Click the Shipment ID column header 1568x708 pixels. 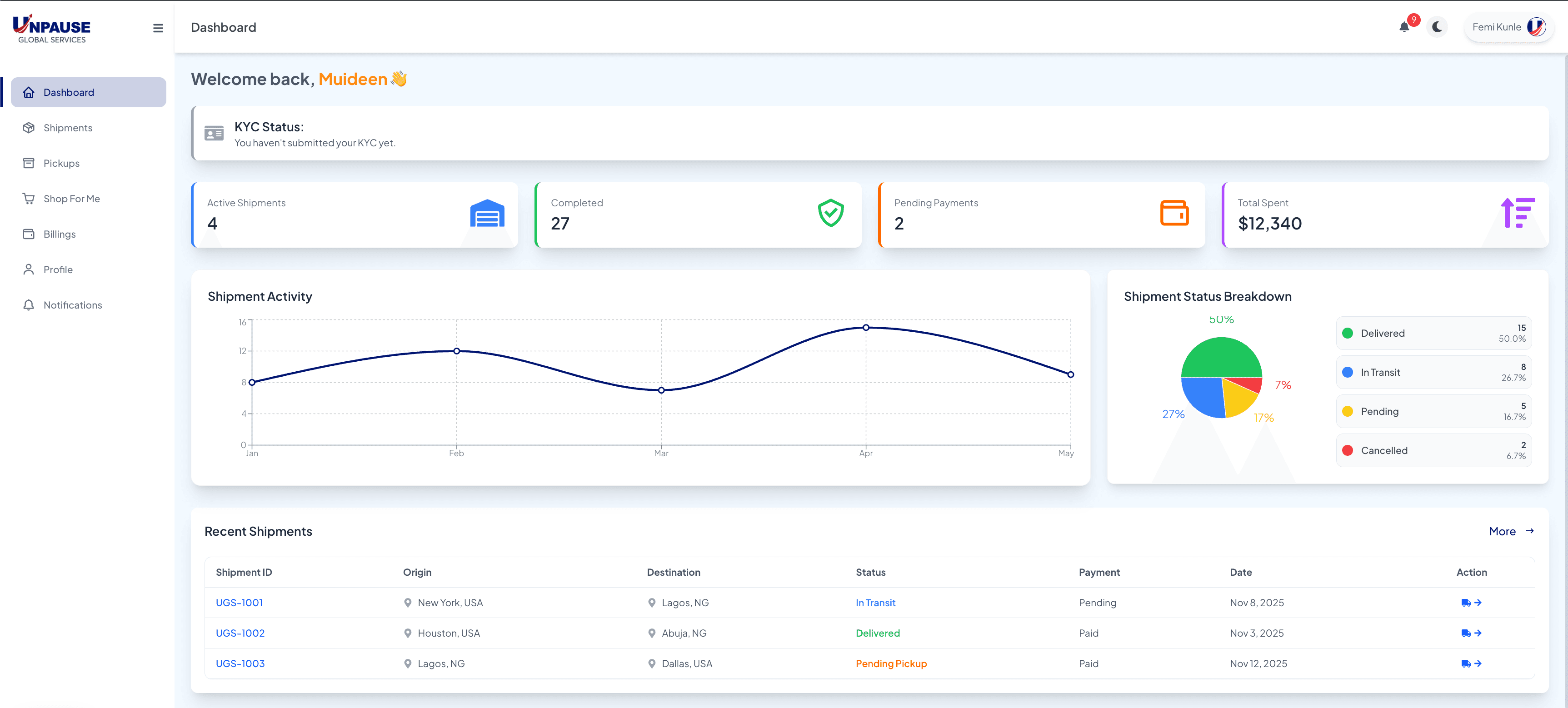[244, 572]
